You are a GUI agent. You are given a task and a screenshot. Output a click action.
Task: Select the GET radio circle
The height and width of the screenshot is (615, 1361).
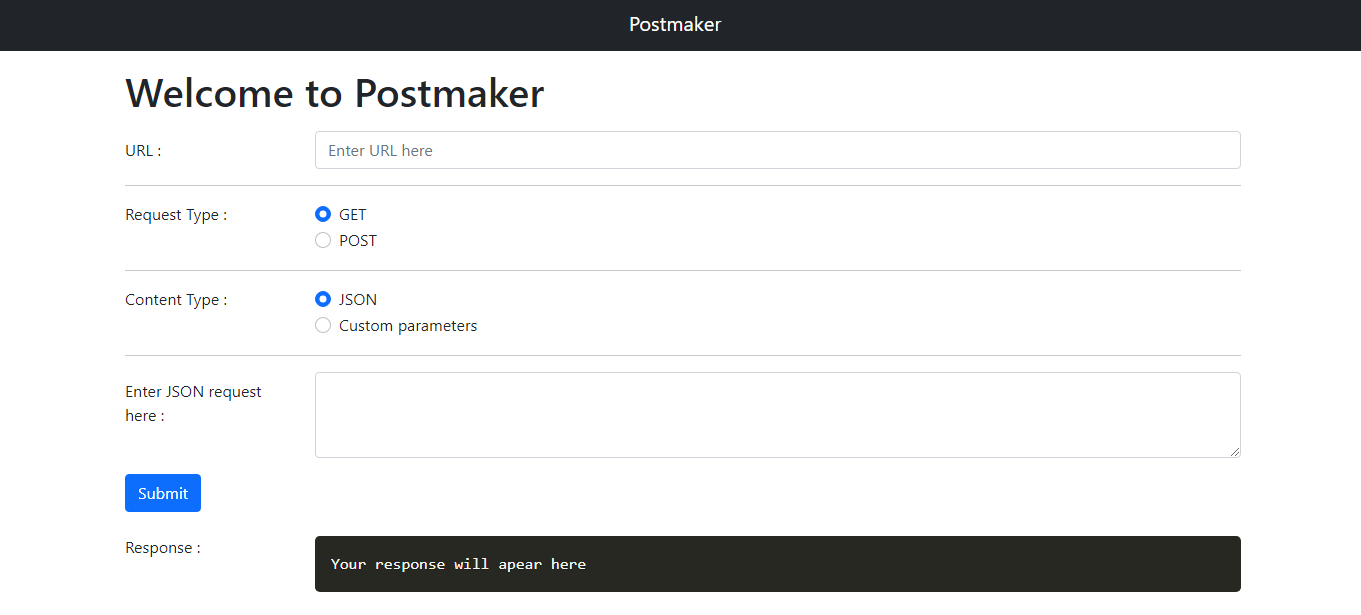323,214
